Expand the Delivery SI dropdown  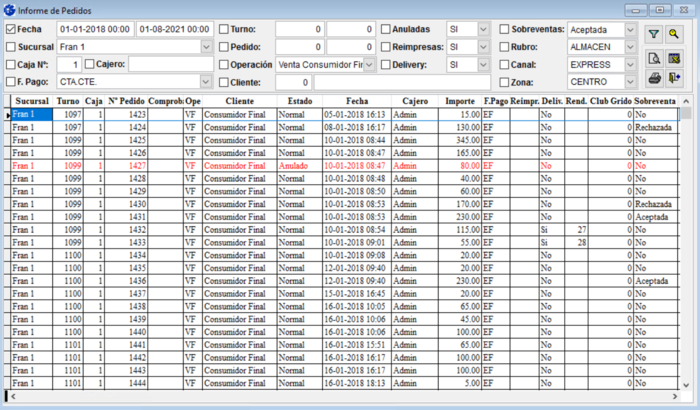(x=483, y=65)
